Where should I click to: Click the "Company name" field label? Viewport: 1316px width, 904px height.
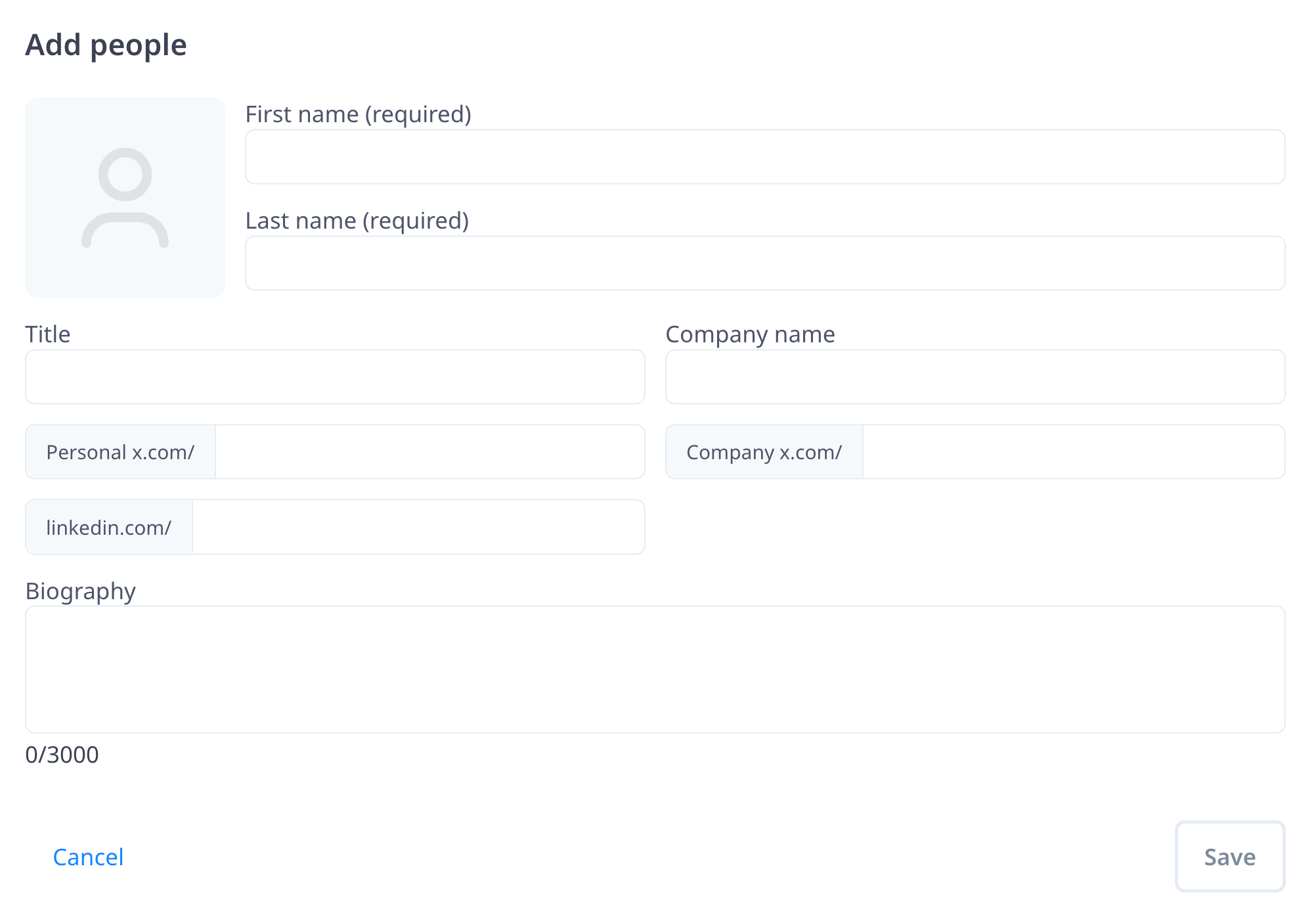click(x=750, y=334)
